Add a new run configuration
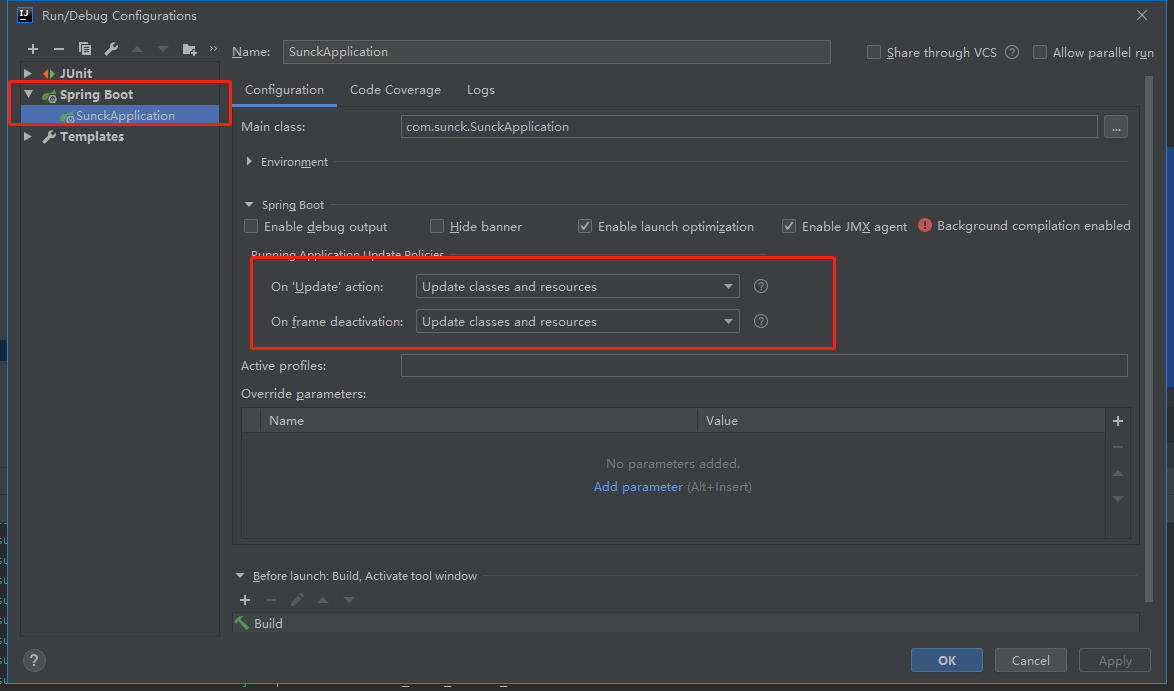 (x=32, y=48)
